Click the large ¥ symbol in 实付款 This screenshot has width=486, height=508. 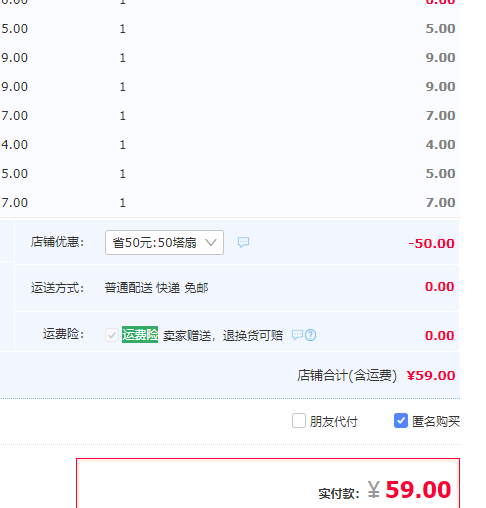374,490
